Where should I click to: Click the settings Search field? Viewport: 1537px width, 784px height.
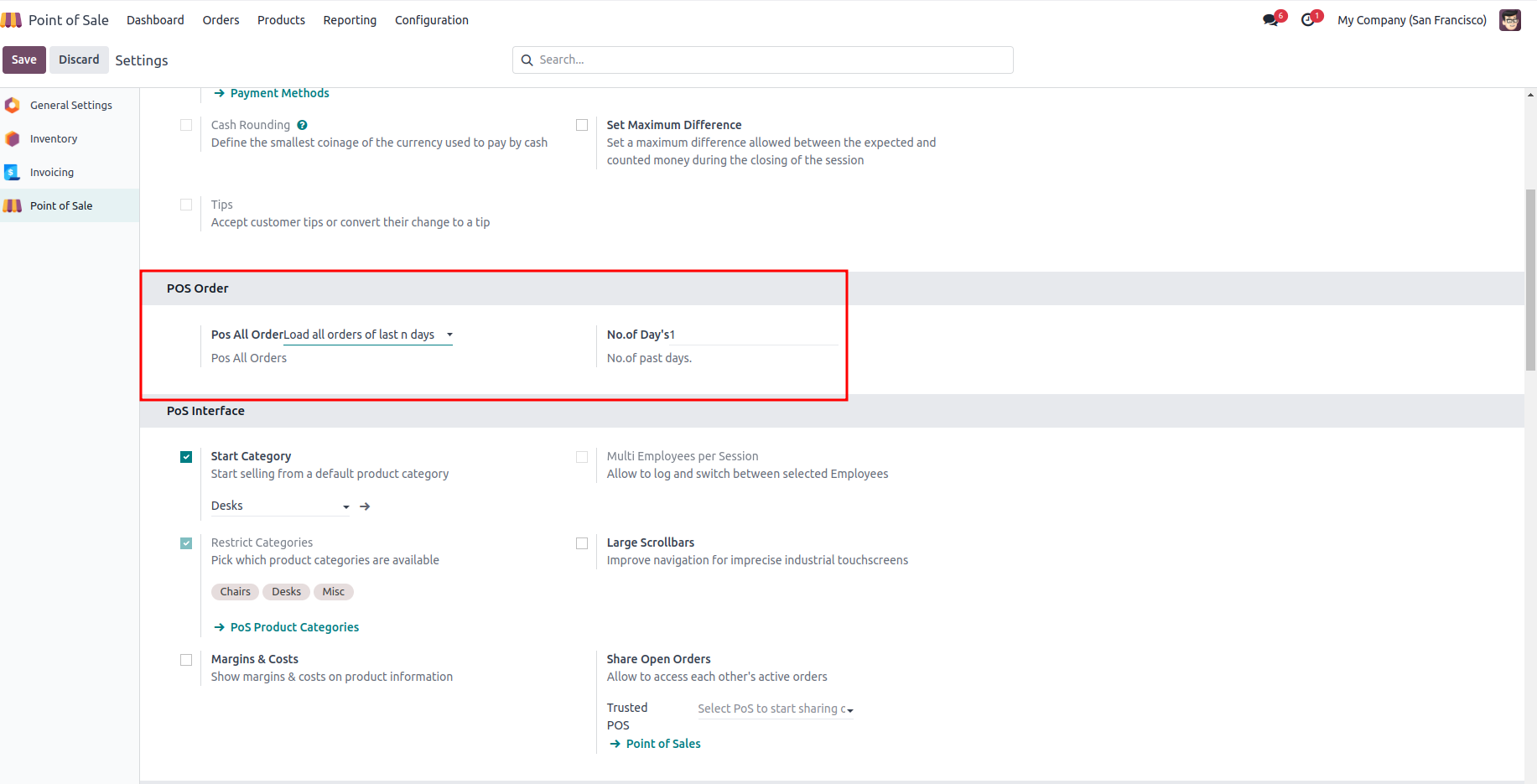pyautogui.click(x=763, y=60)
